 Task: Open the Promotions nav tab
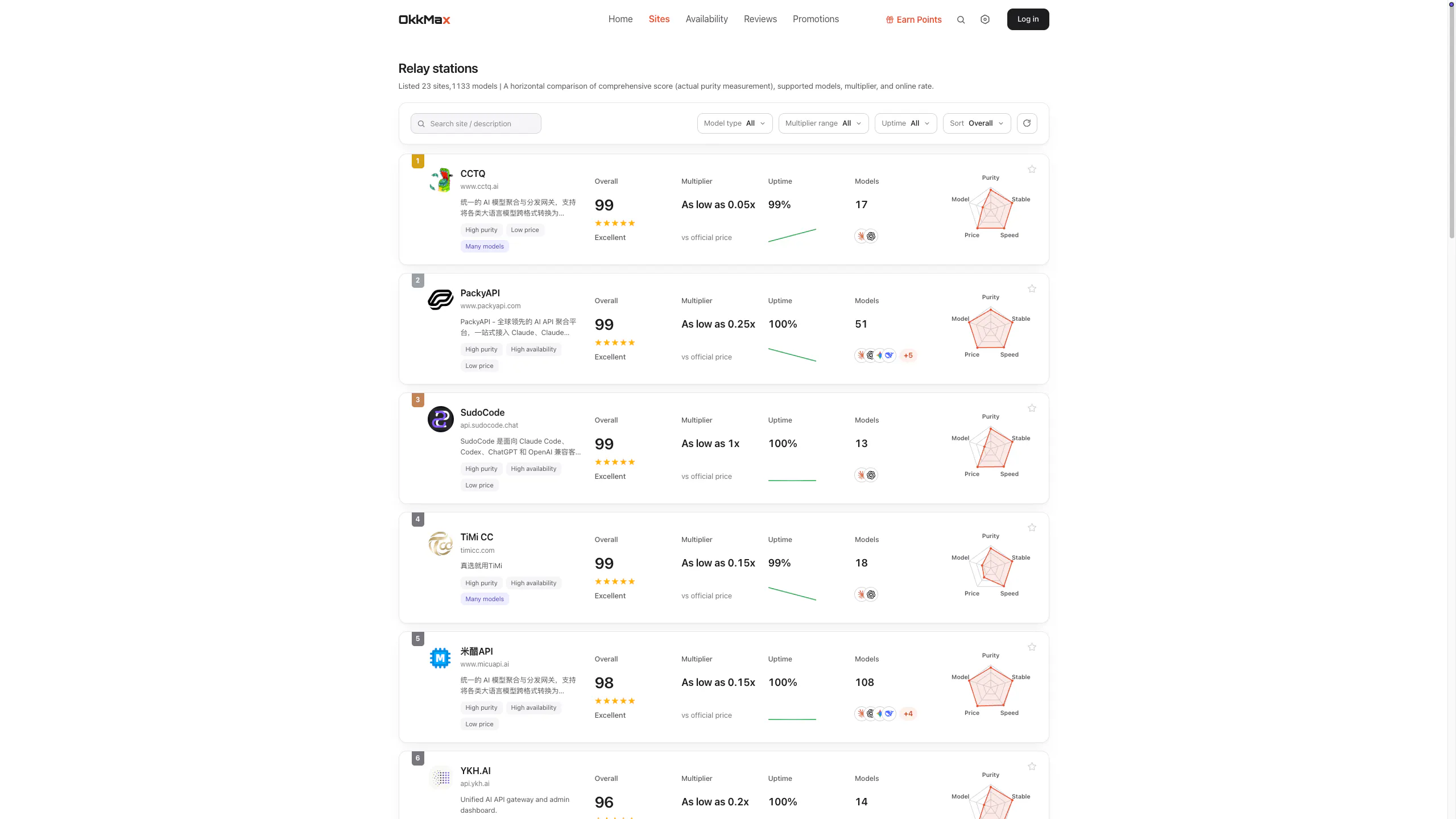coord(816,19)
